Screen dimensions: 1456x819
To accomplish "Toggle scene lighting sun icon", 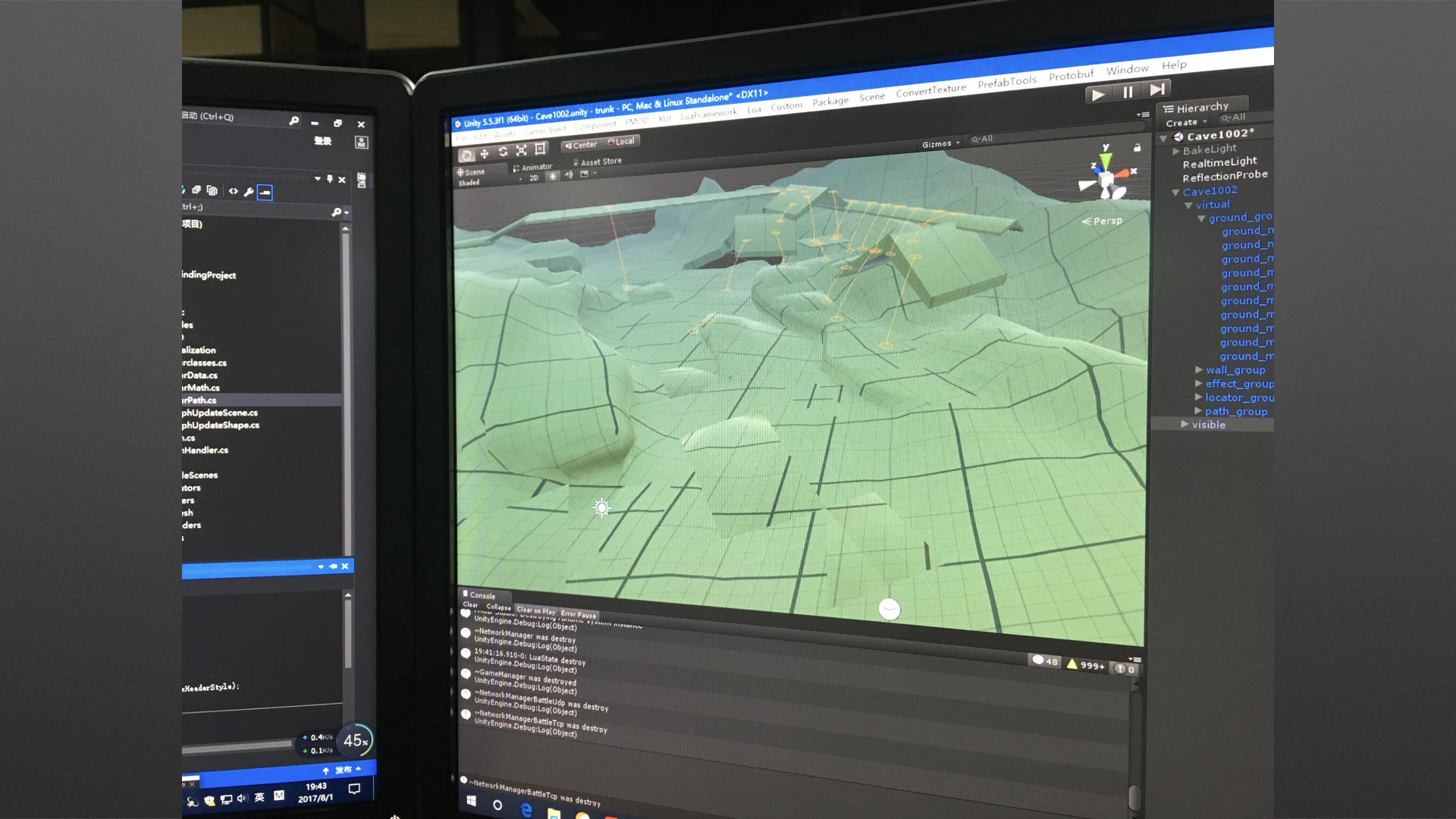I will click(x=552, y=176).
